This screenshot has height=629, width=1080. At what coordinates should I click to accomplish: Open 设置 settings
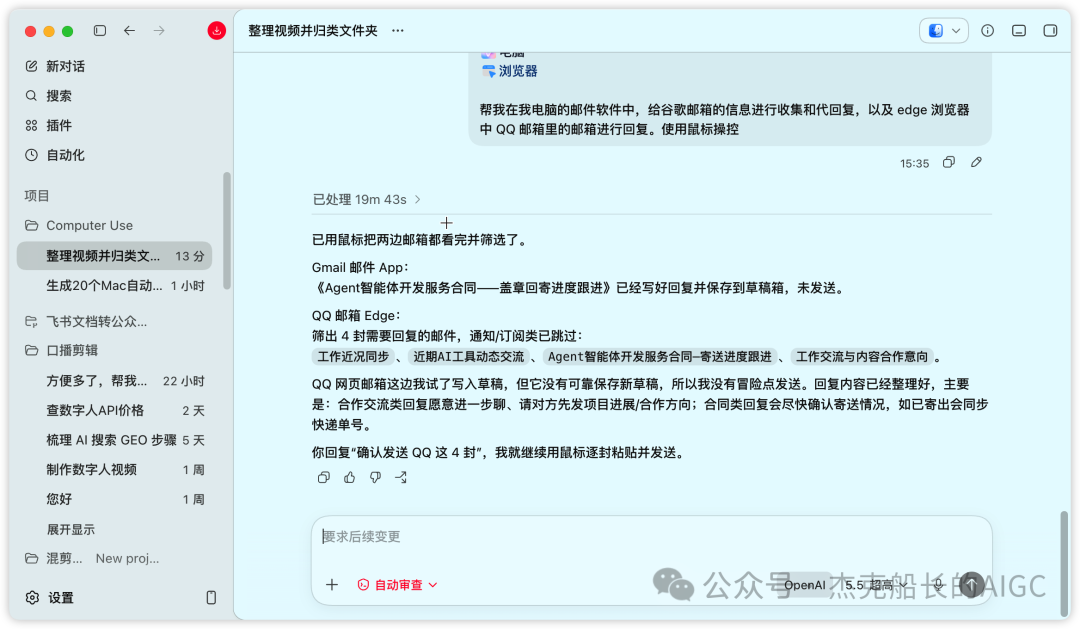tap(61, 597)
